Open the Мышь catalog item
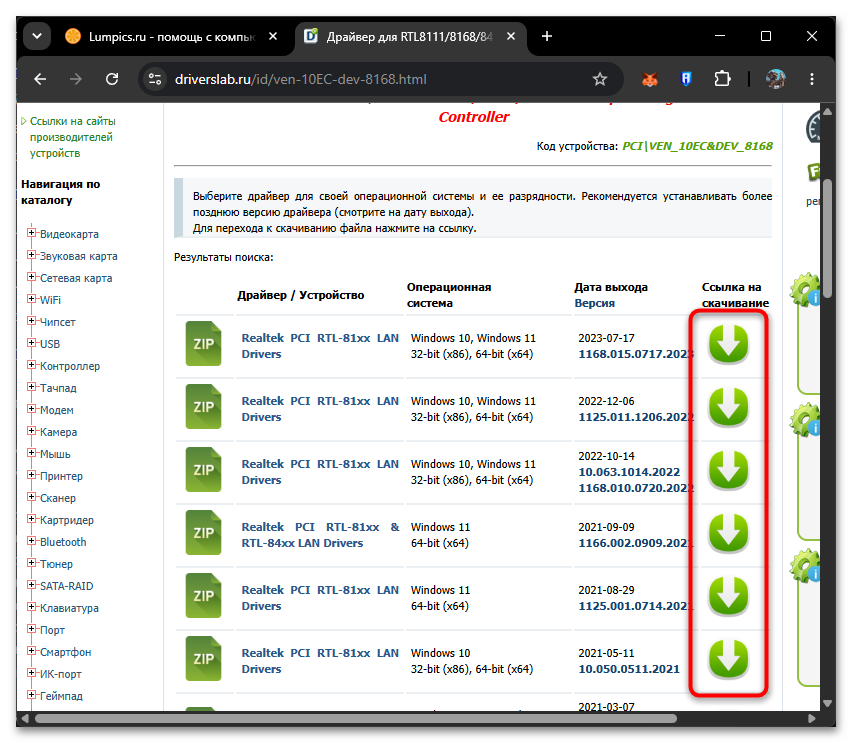 coord(55,454)
